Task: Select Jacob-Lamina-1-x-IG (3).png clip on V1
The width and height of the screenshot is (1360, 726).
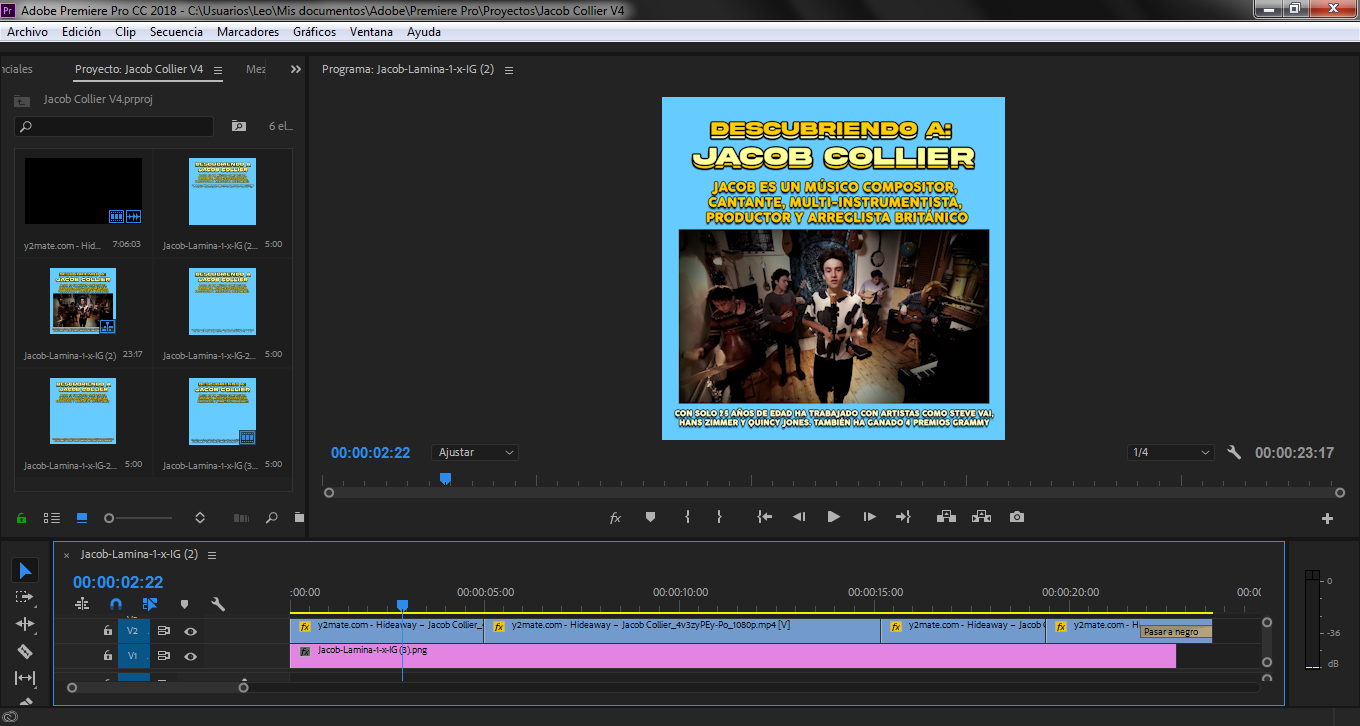Action: [733, 656]
